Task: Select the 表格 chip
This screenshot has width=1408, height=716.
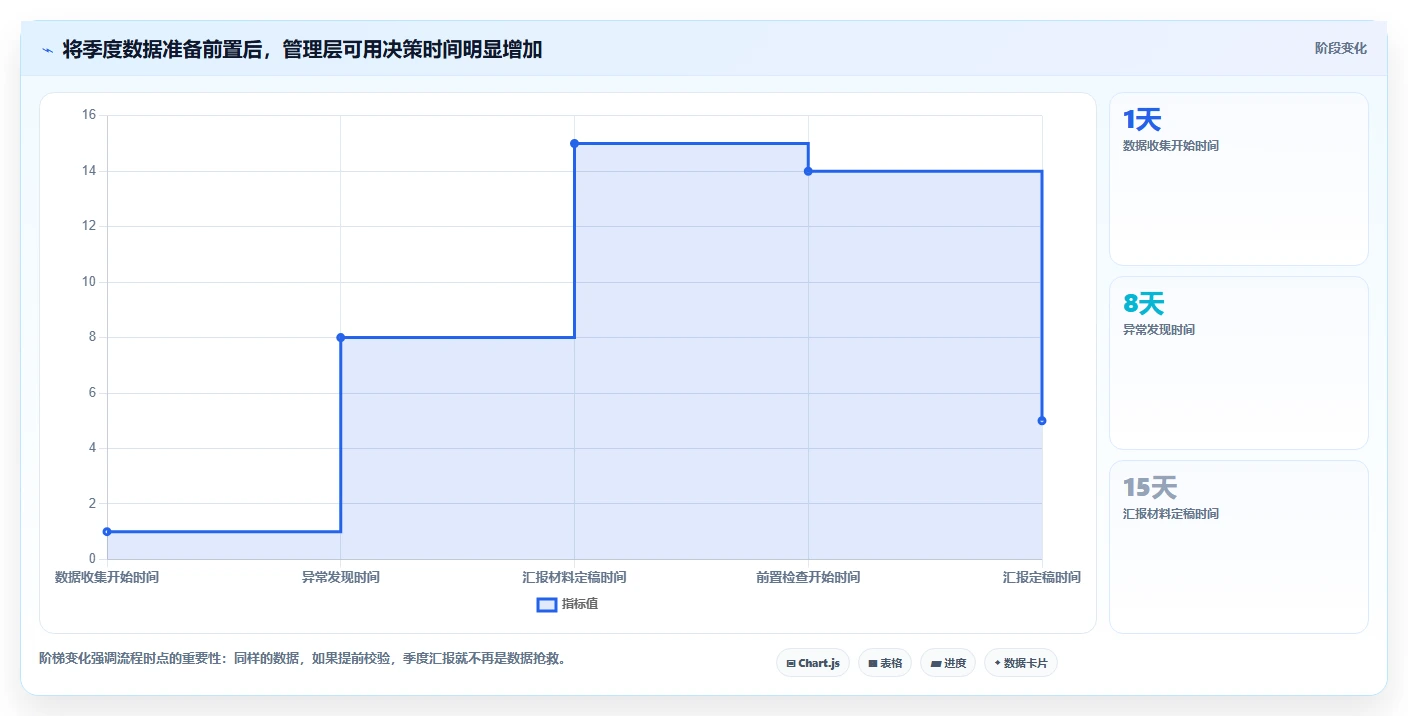Action: 885,663
